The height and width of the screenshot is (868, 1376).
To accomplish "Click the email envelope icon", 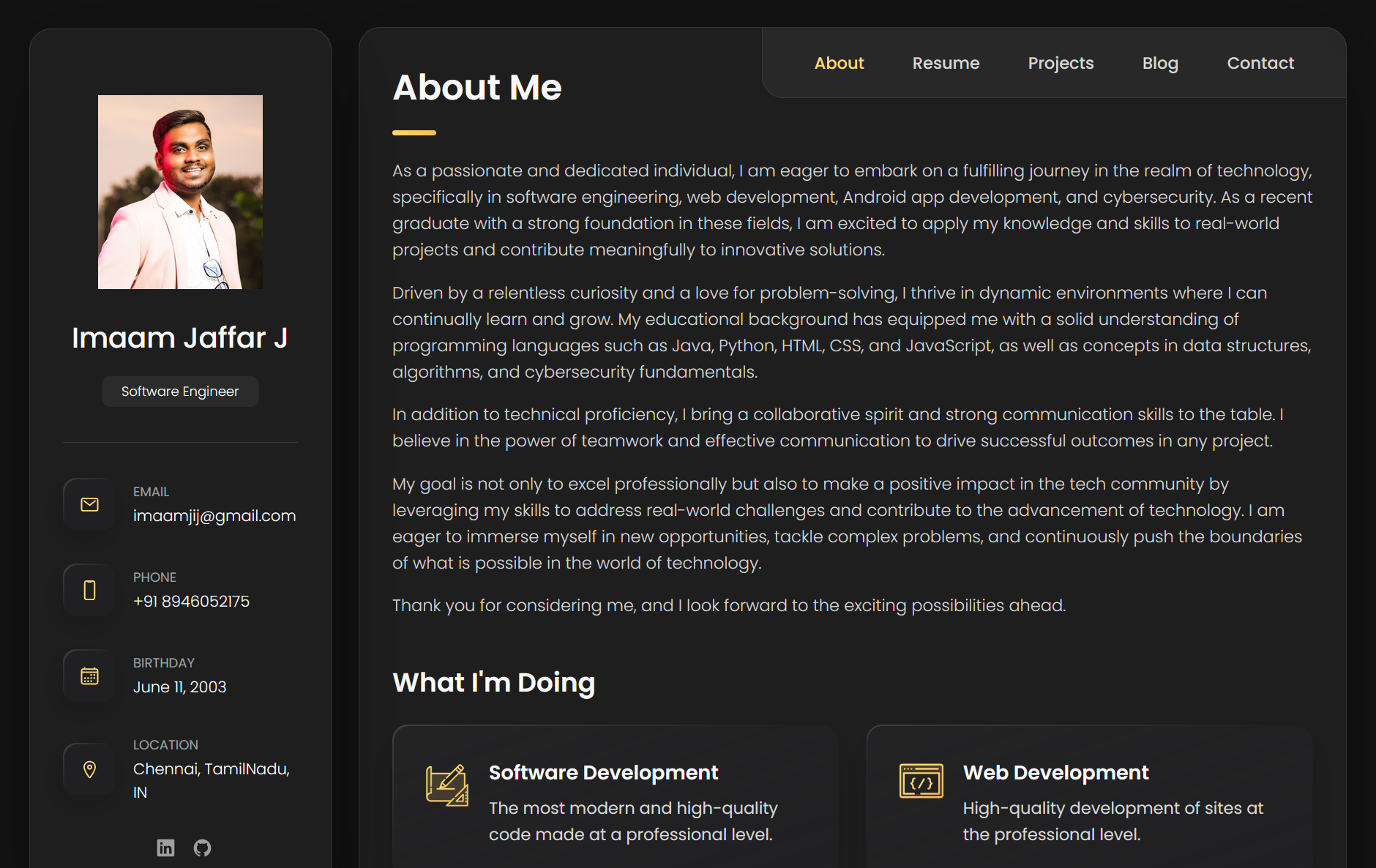I will [x=88, y=504].
